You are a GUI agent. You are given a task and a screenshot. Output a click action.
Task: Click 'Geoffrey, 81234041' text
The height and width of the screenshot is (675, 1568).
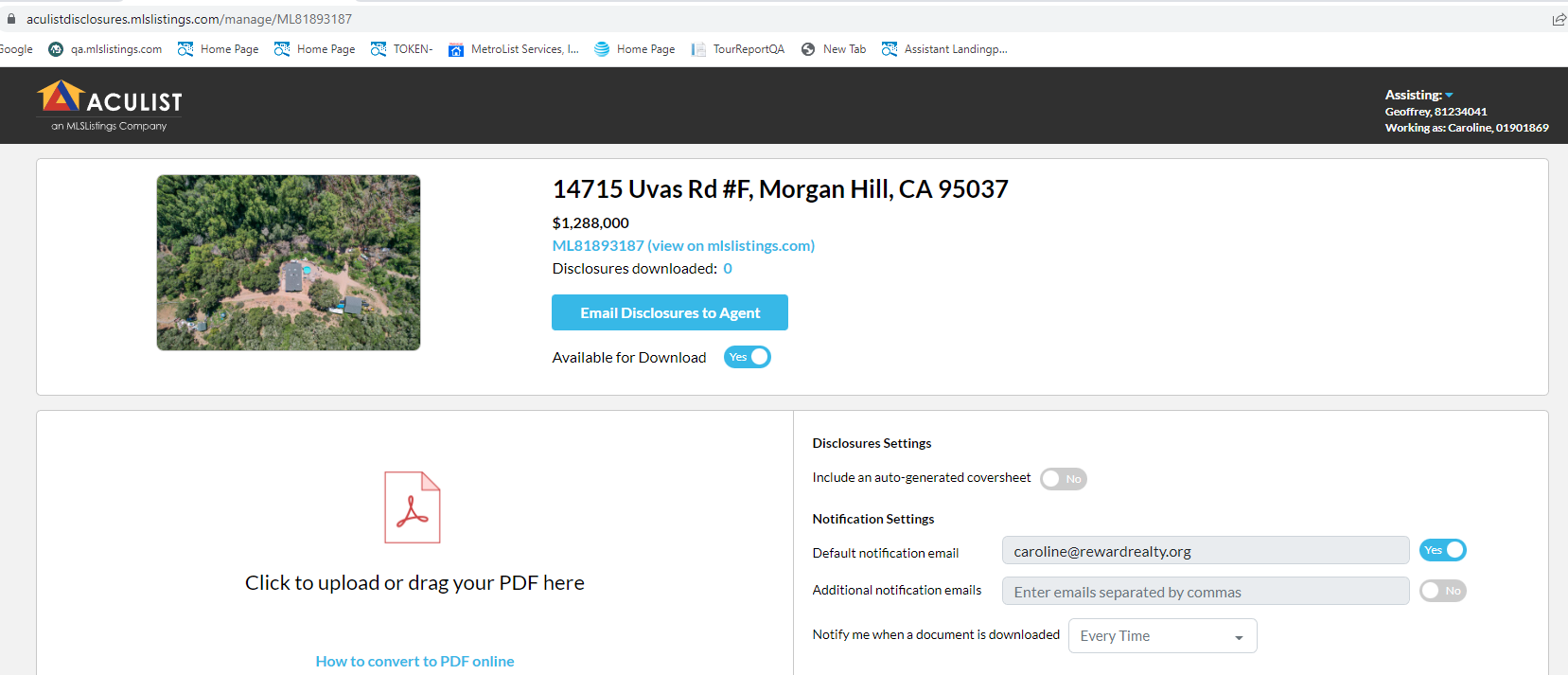(x=1436, y=112)
